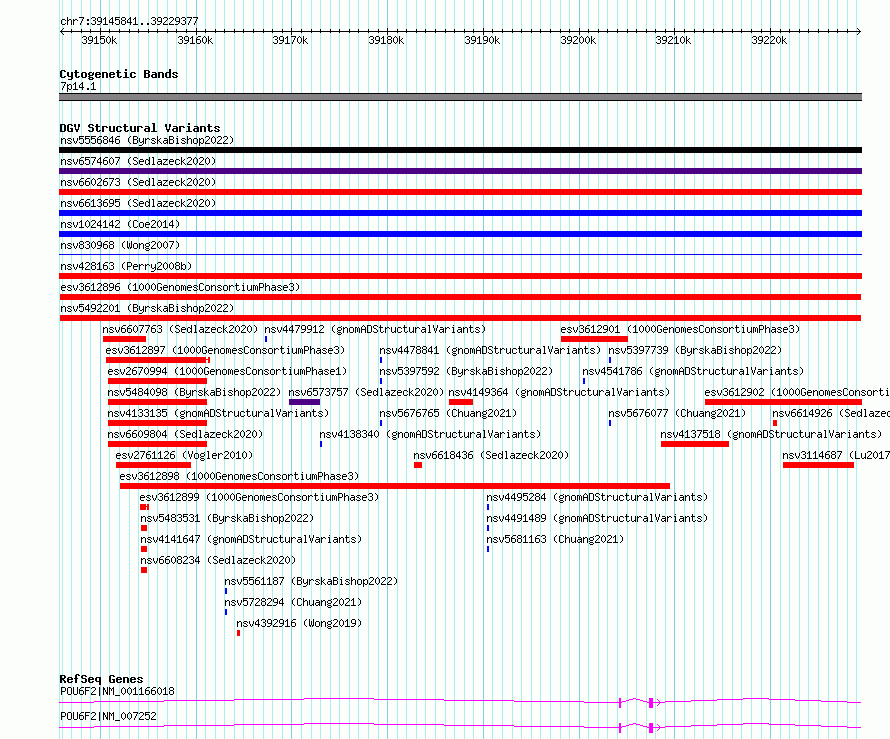This screenshot has width=890, height=739.
Task: Select the 7p14.1 cytogenetic band bar
Action: click(x=460, y=97)
